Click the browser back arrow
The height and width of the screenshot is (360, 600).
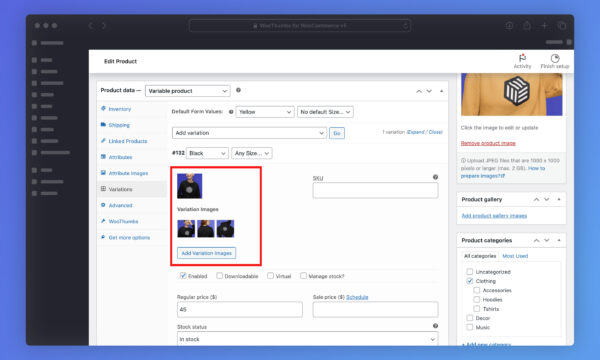91,26
